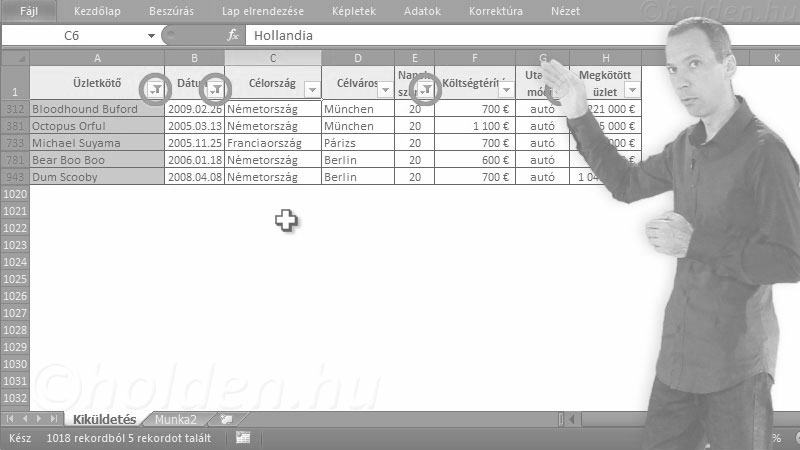Select the Bear Boo Boo cell
The width and height of the screenshot is (800, 450).
pos(97,160)
